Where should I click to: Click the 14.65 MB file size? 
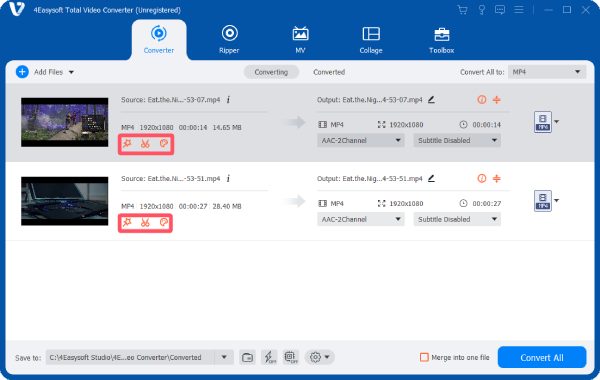pyautogui.click(x=227, y=127)
